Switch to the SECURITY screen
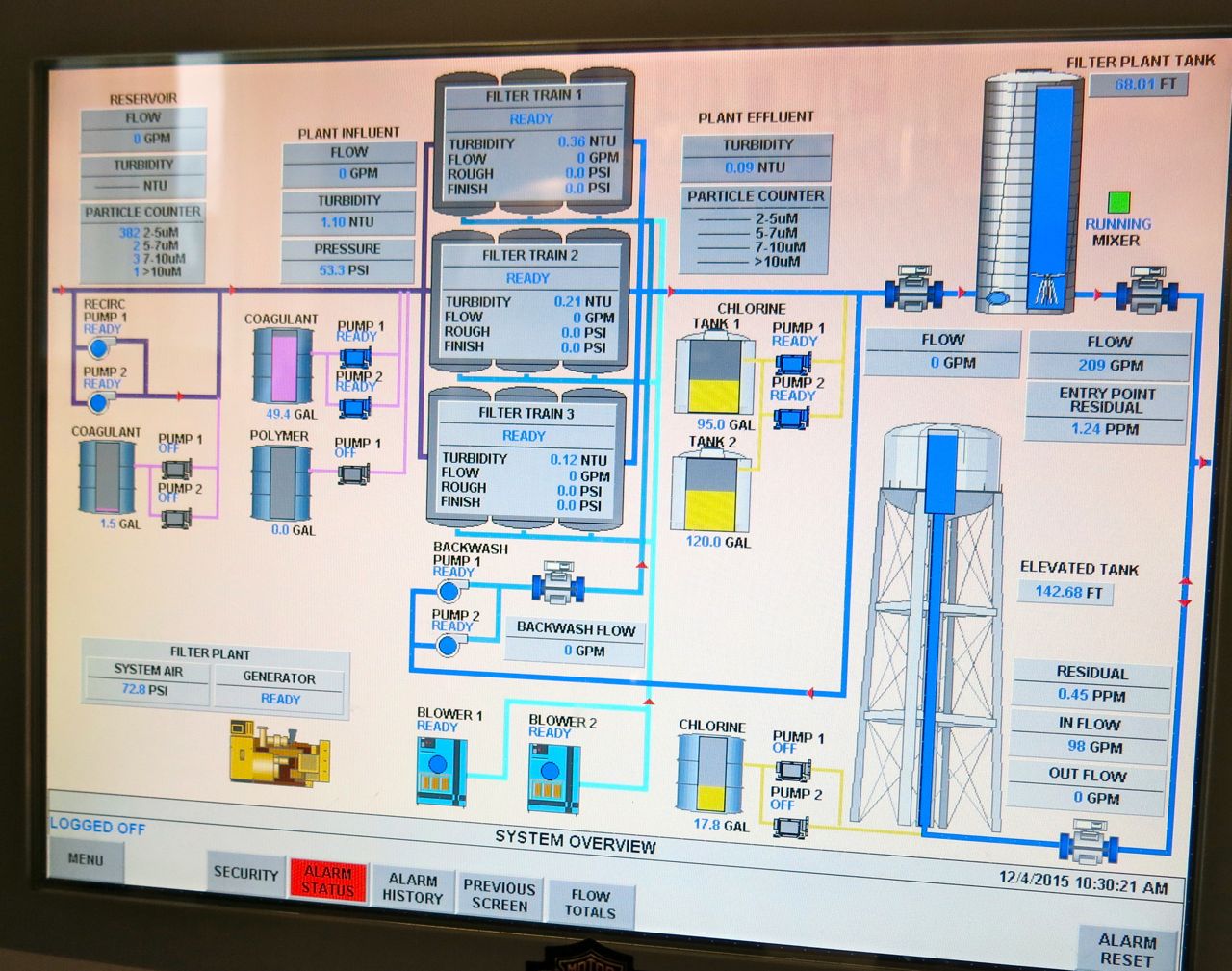The height and width of the screenshot is (971, 1232). [x=246, y=874]
